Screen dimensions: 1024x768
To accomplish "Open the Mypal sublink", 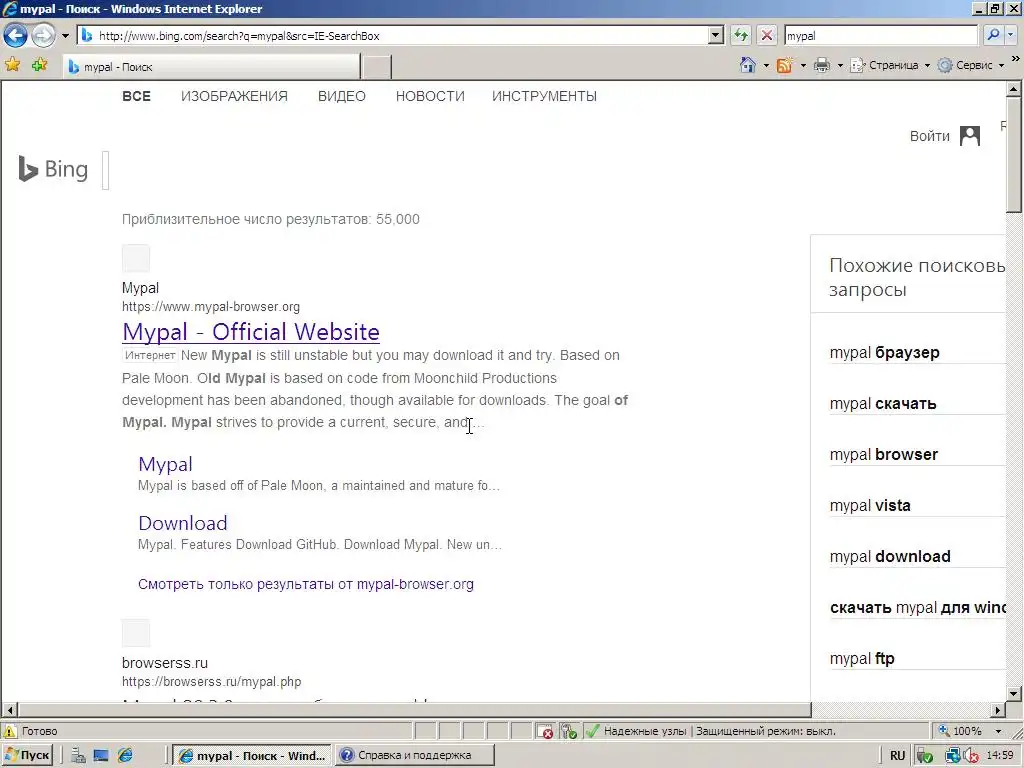I will tap(165, 464).
